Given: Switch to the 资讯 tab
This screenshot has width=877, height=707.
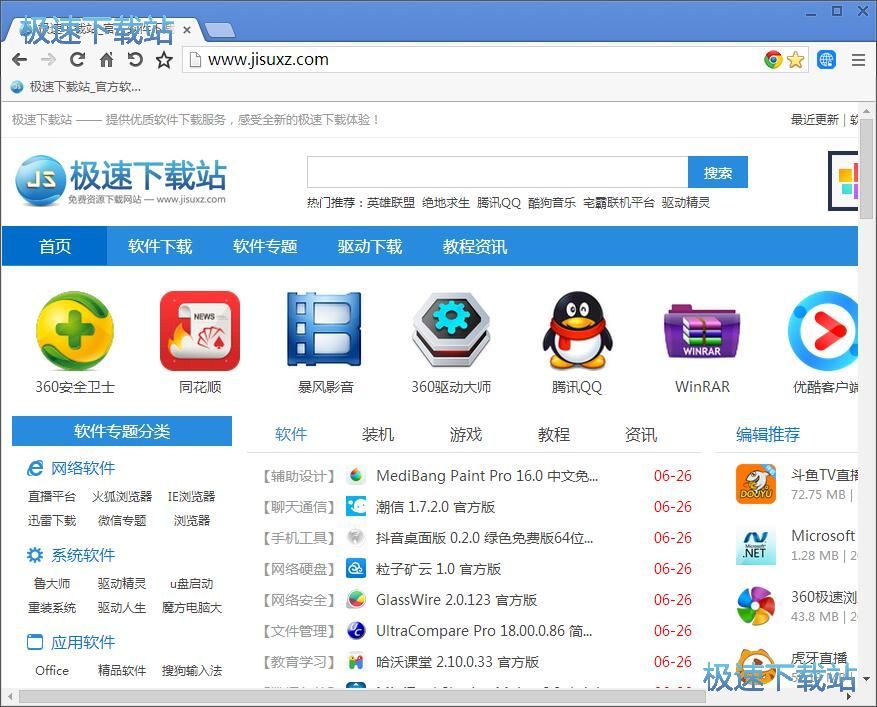Looking at the screenshot, I should pyautogui.click(x=641, y=434).
